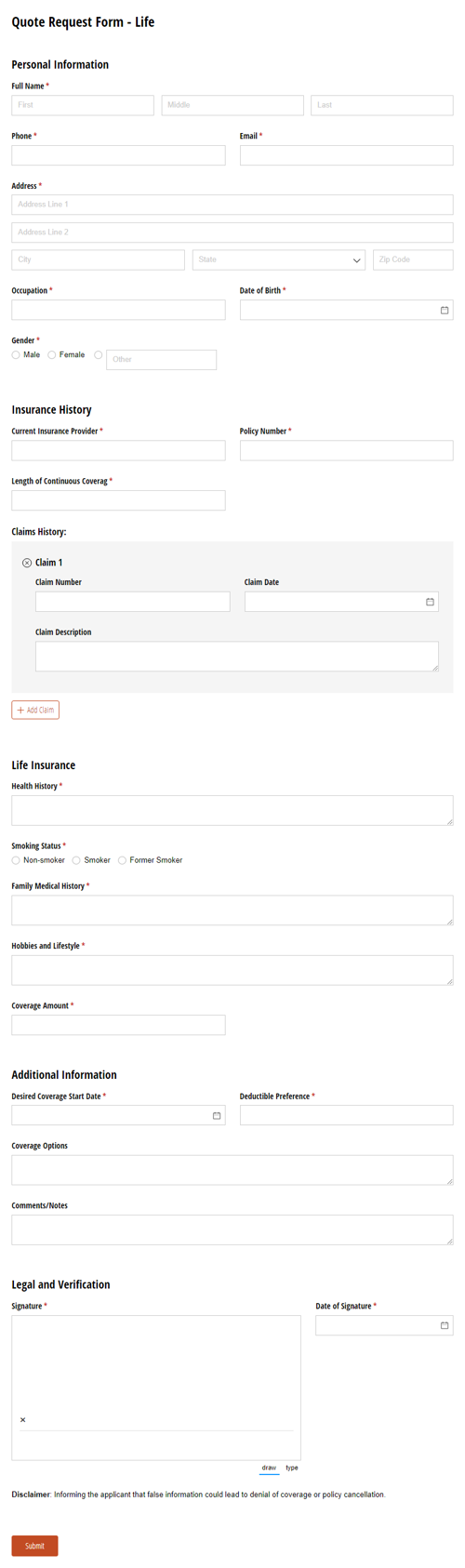This screenshot has width=465, height=1568.
Task: Click into the Email field
Action: click(347, 155)
